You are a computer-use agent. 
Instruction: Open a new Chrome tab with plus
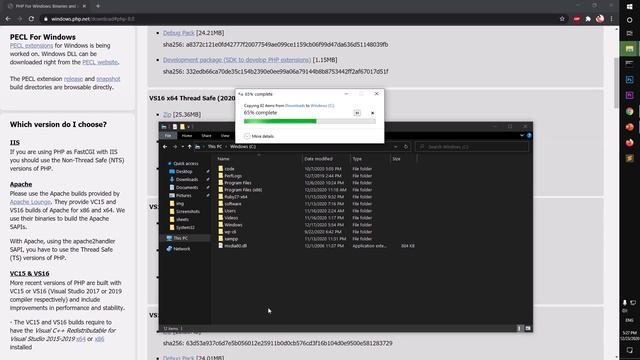(98, 6)
